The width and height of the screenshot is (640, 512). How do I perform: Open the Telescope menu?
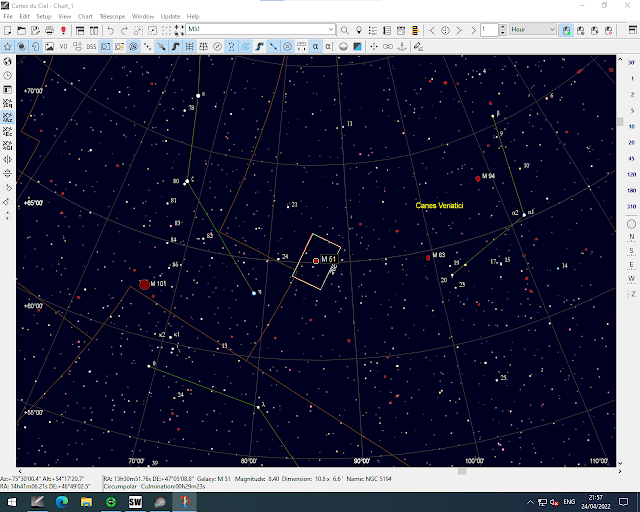tap(112, 16)
